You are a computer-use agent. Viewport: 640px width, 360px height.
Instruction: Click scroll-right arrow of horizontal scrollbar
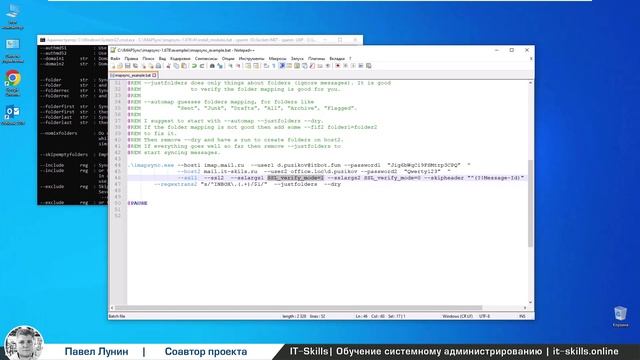point(525,308)
